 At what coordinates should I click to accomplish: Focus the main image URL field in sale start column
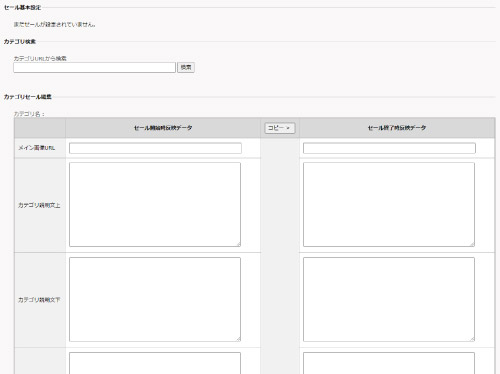tap(155, 148)
